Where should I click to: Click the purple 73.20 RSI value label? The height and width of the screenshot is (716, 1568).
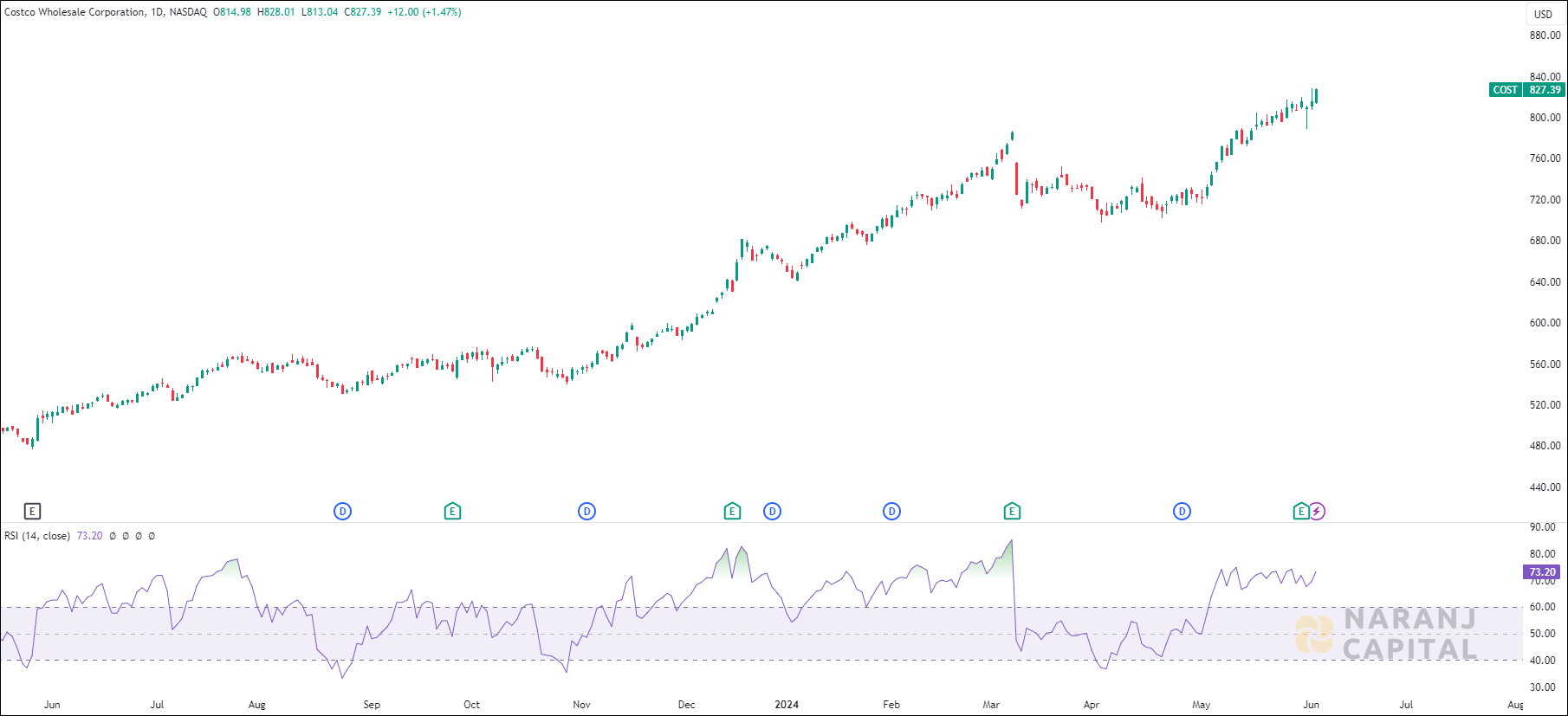(x=1543, y=572)
